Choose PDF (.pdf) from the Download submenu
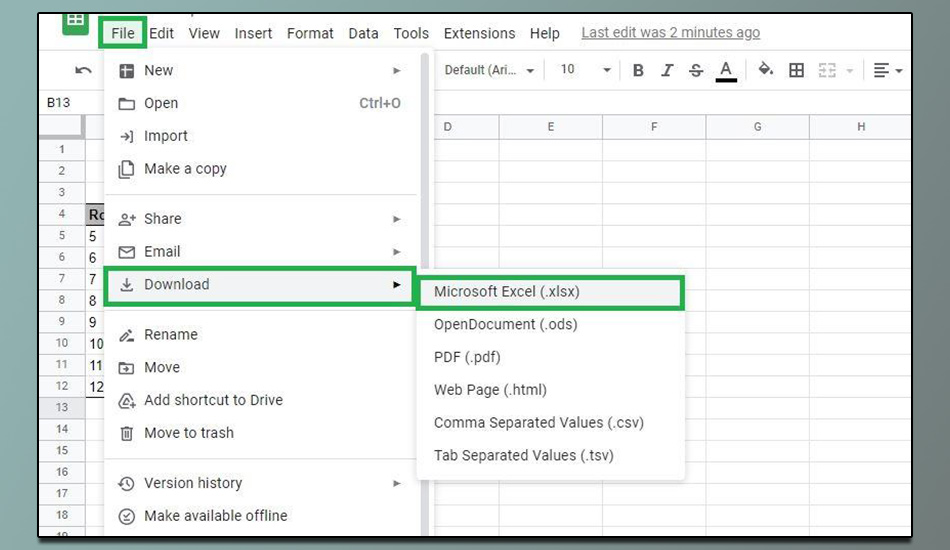Viewport: 950px width, 550px height. 467,357
